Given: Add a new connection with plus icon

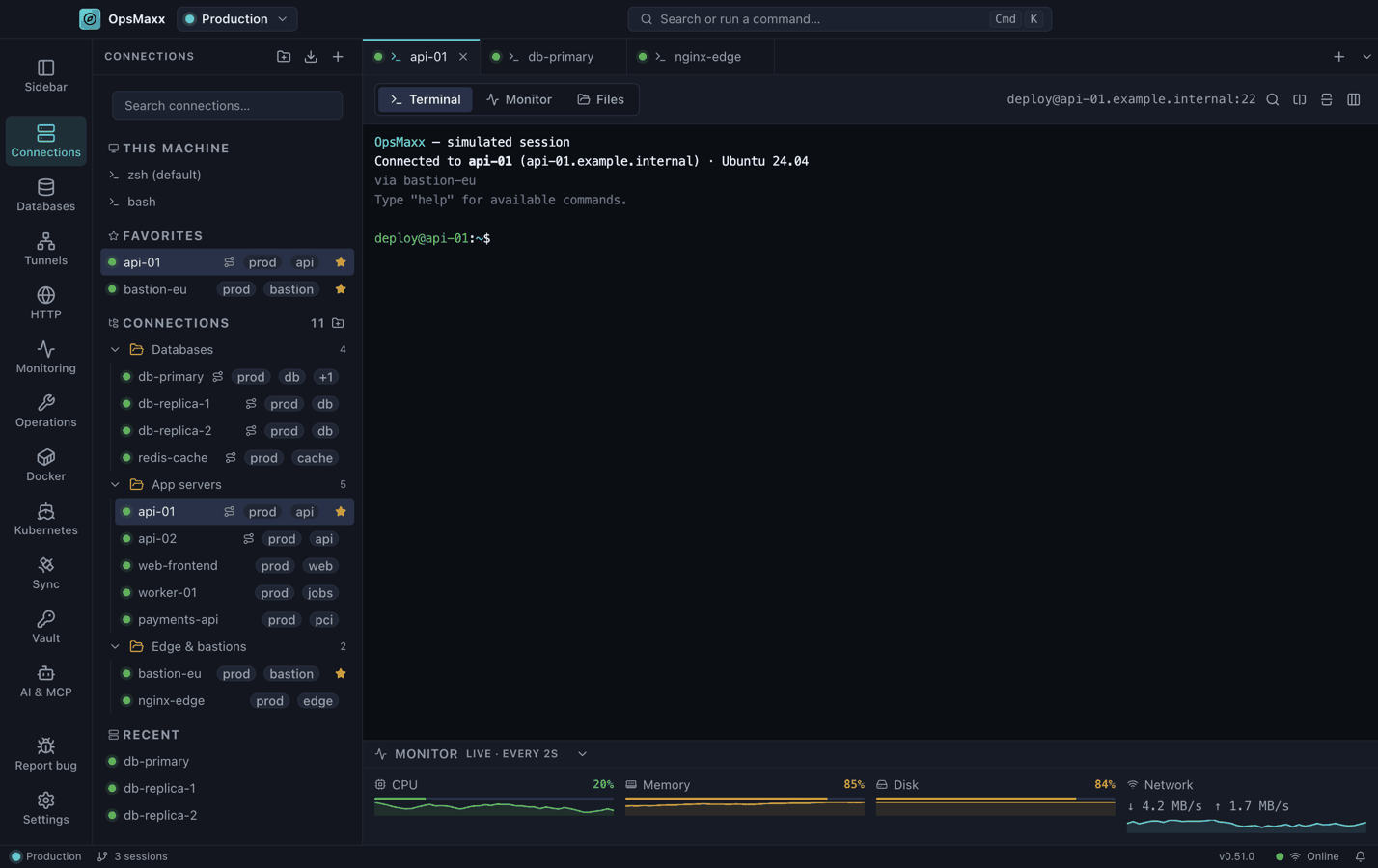Looking at the screenshot, I should click(x=338, y=57).
